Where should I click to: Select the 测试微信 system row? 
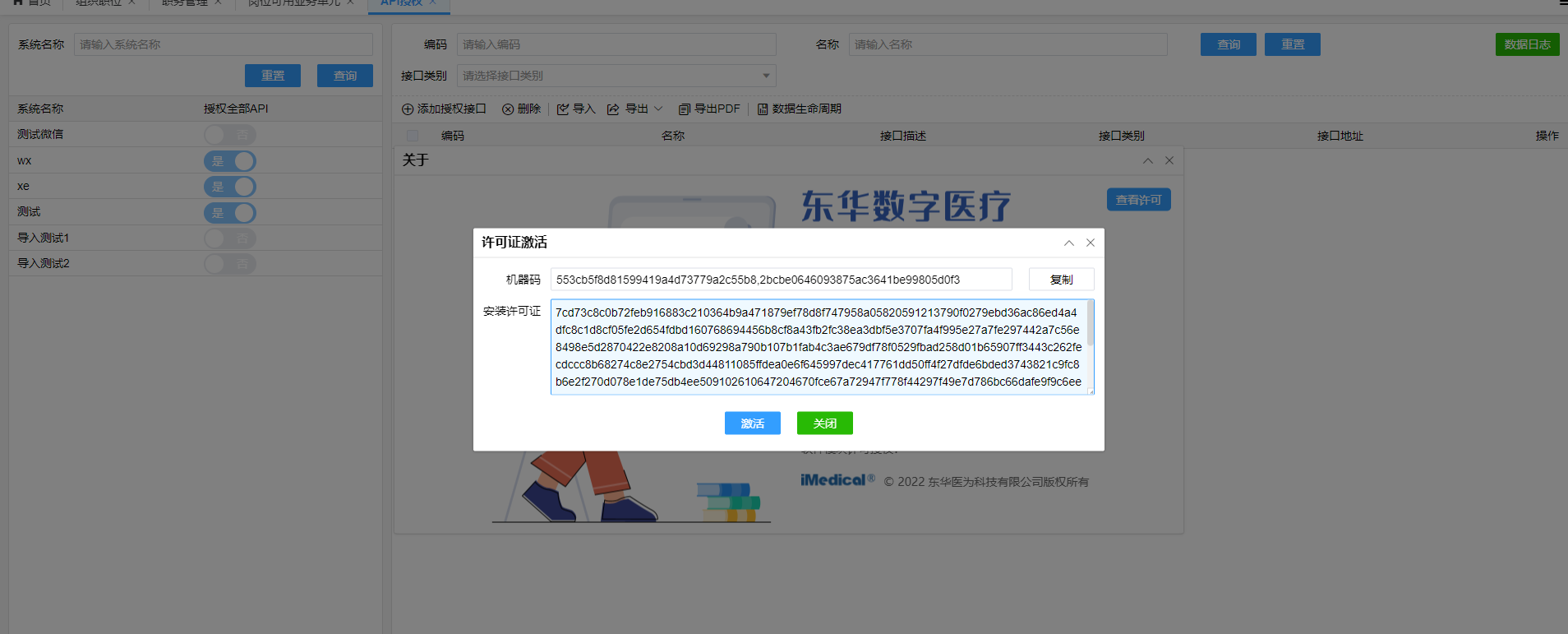tap(196, 135)
